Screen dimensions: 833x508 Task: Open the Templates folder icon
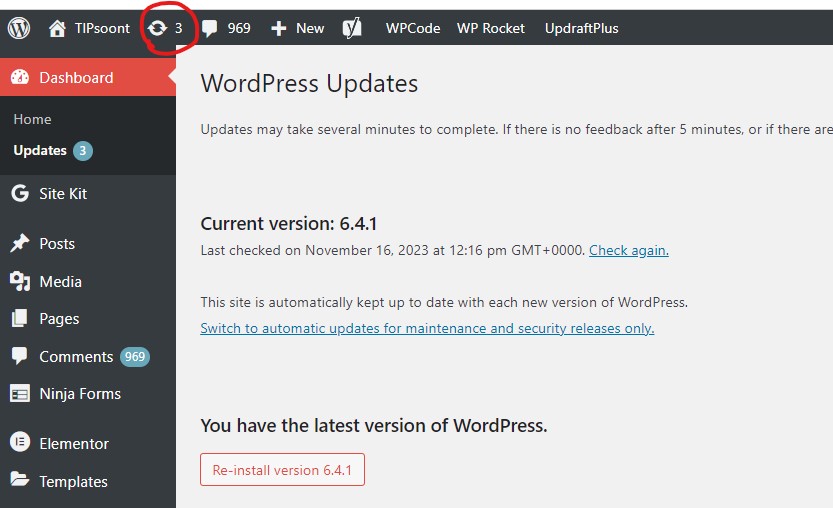pos(20,481)
